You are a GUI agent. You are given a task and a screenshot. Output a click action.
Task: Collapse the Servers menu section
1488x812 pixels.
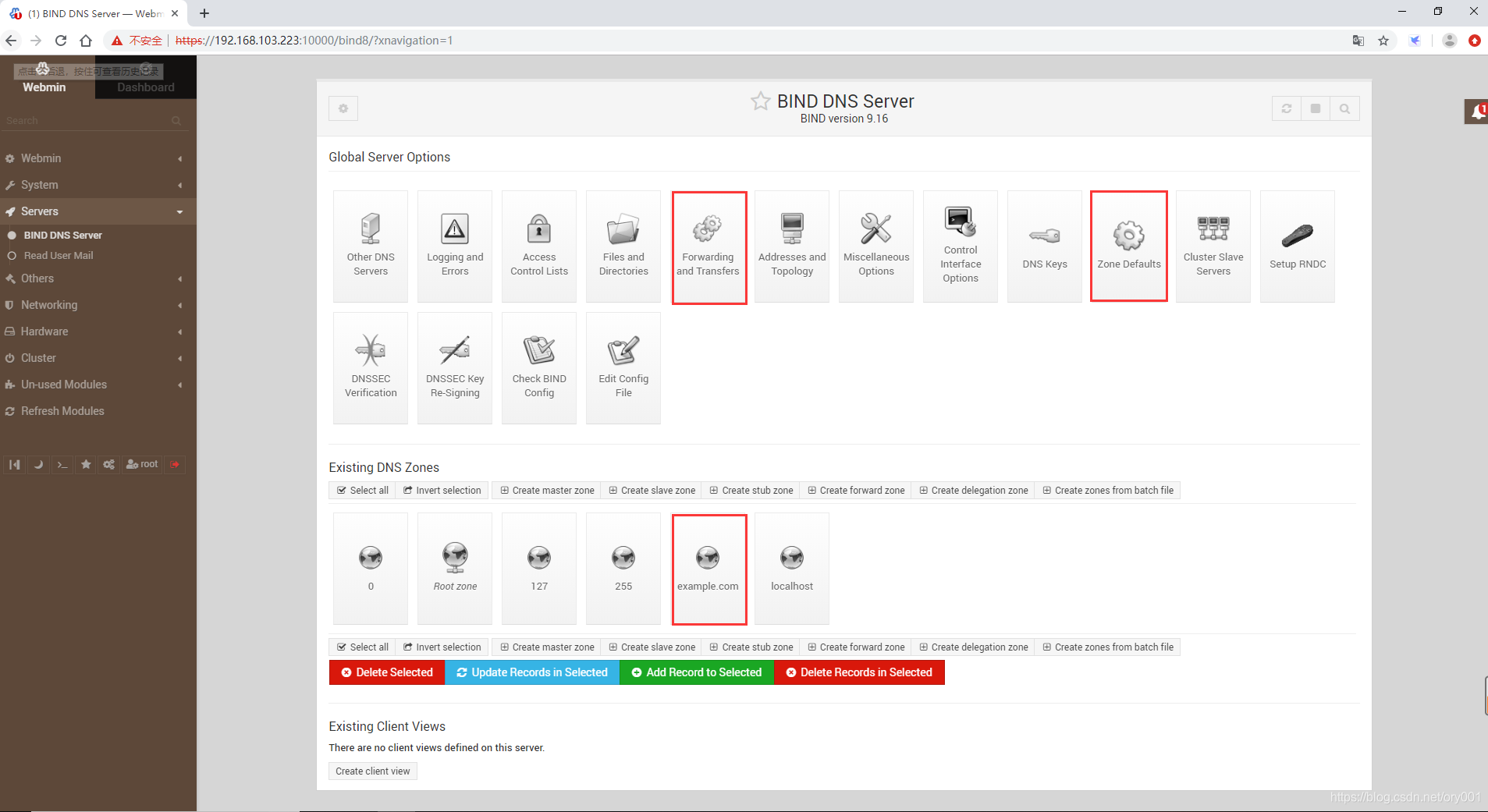[98, 211]
